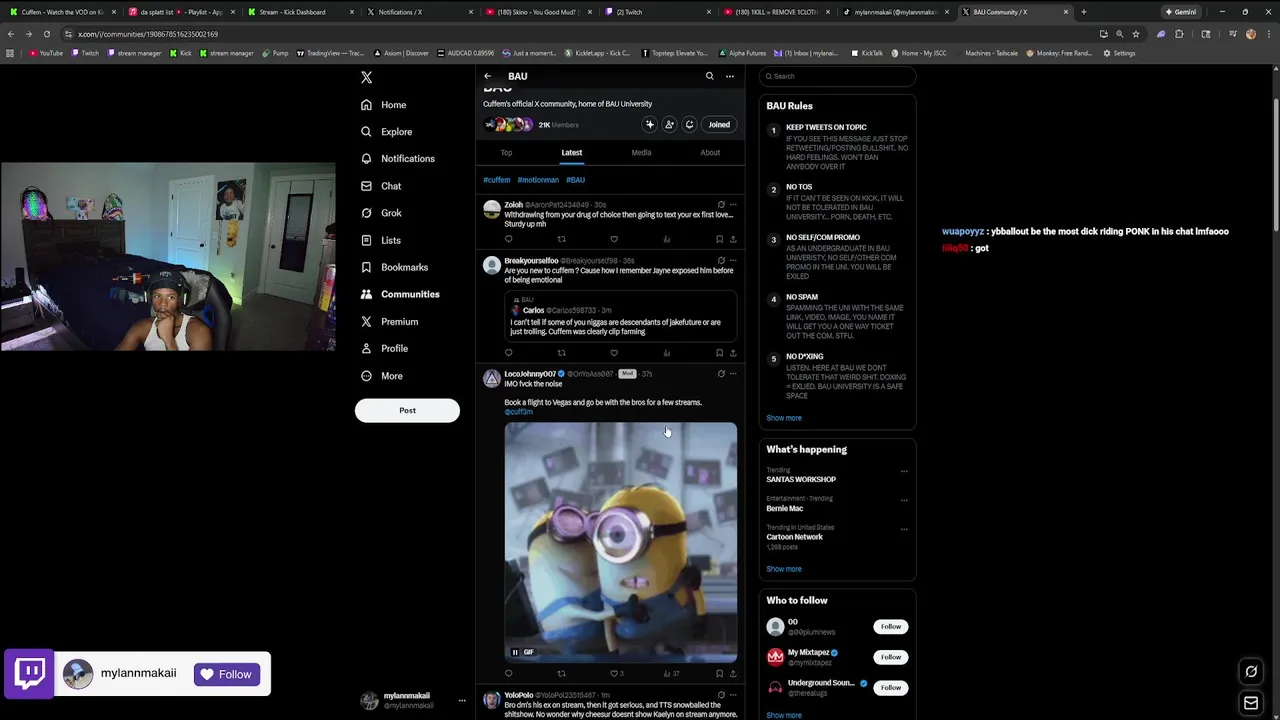Repost LocoJohnny007's minion post
This screenshot has width=1280, height=720.
click(561, 674)
